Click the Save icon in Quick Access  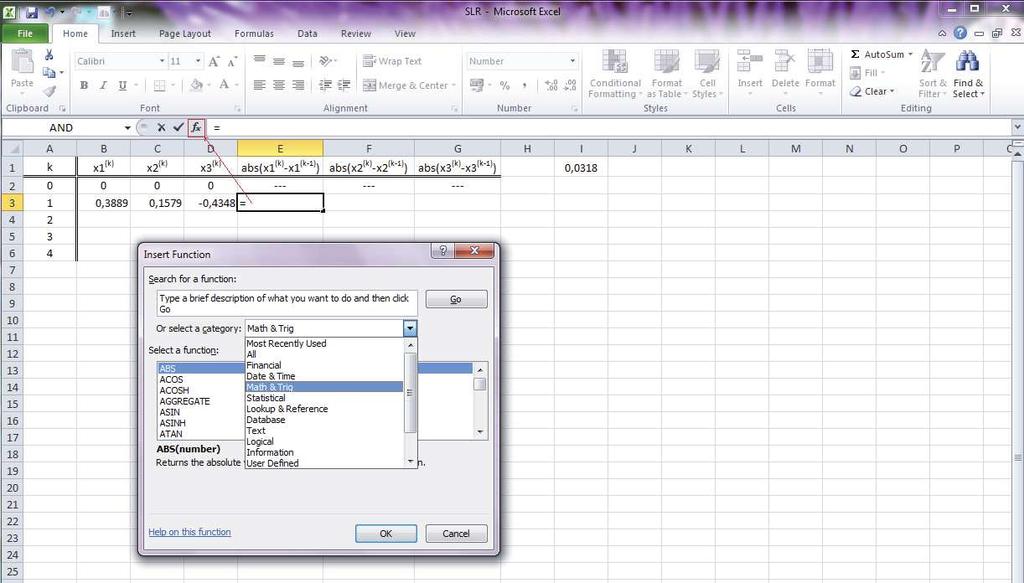[x=31, y=12]
